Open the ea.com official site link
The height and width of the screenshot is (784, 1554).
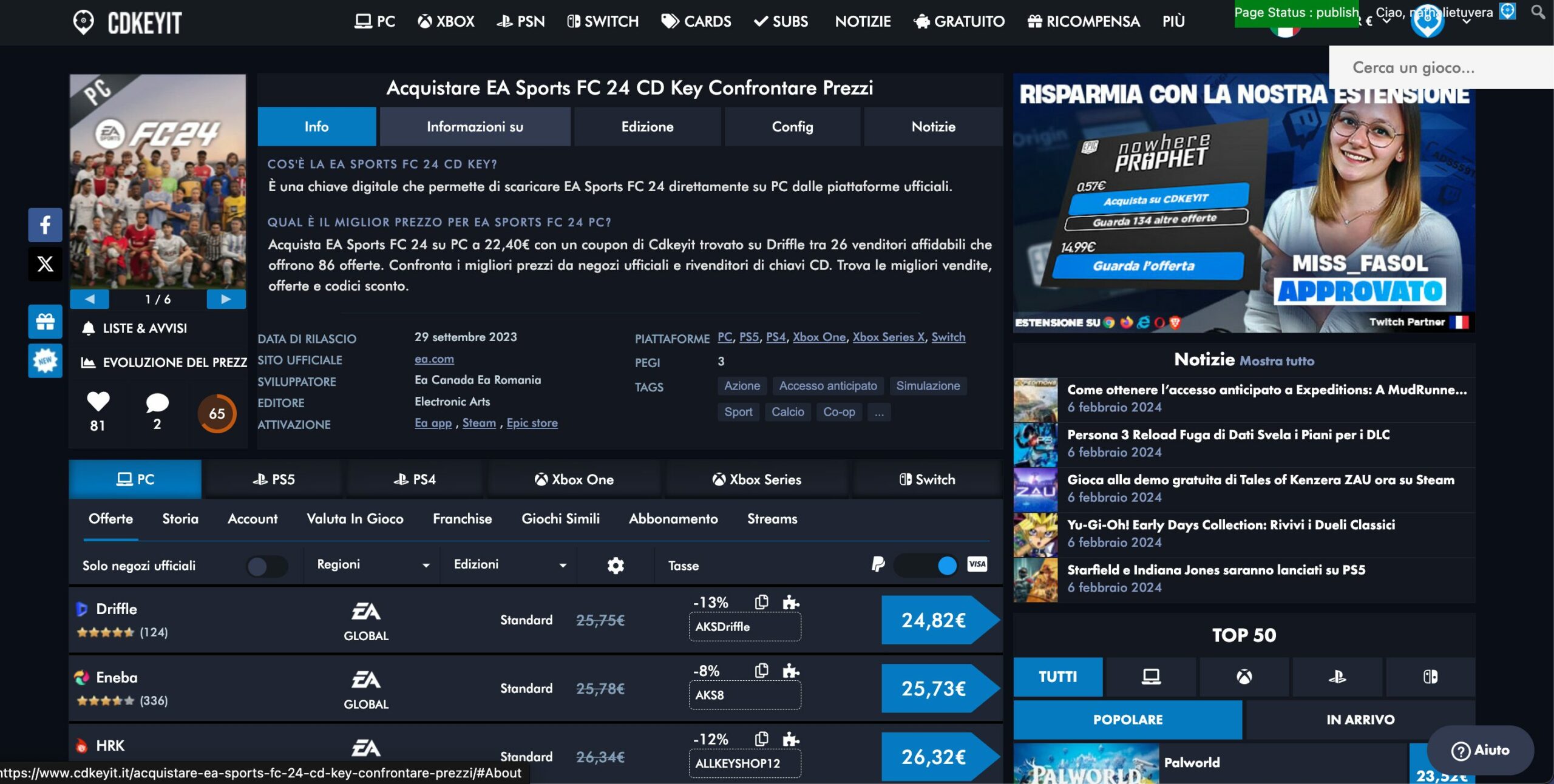tap(434, 359)
